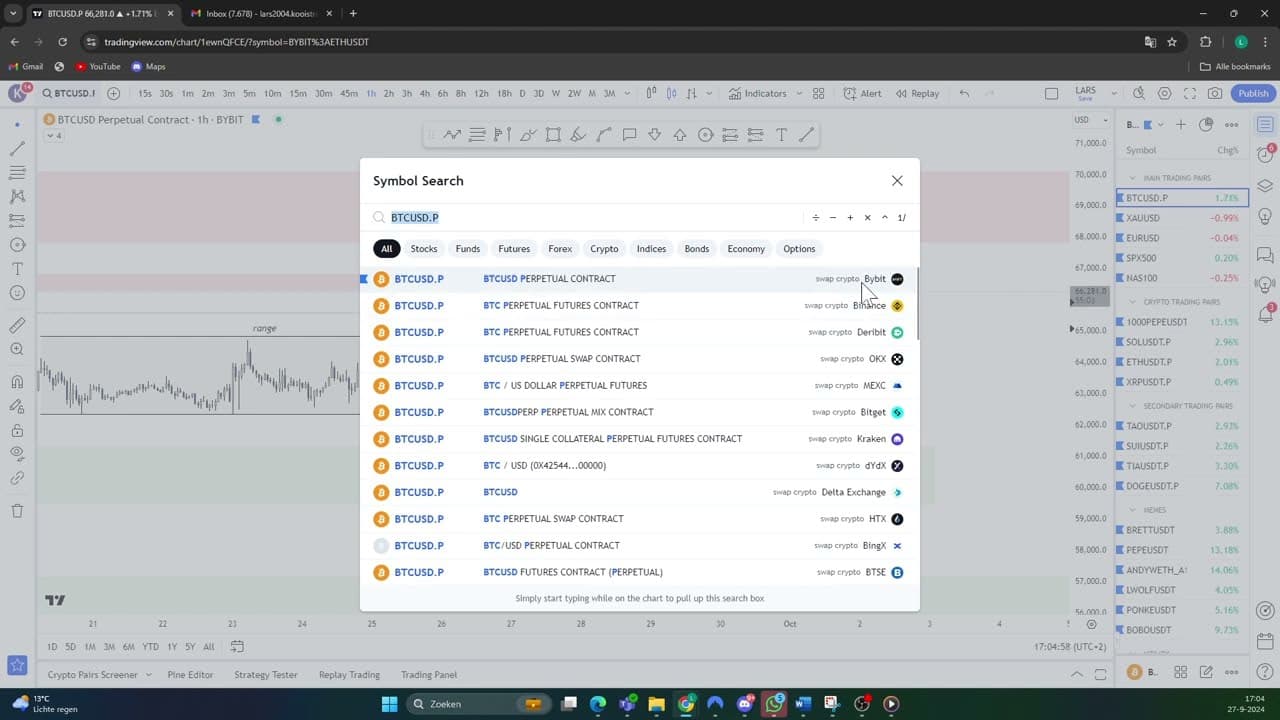This screenshot has height=720, width=1280.
Task: Select the Indices filter chip
Action: pyautogui.click(x=651, y=249)
